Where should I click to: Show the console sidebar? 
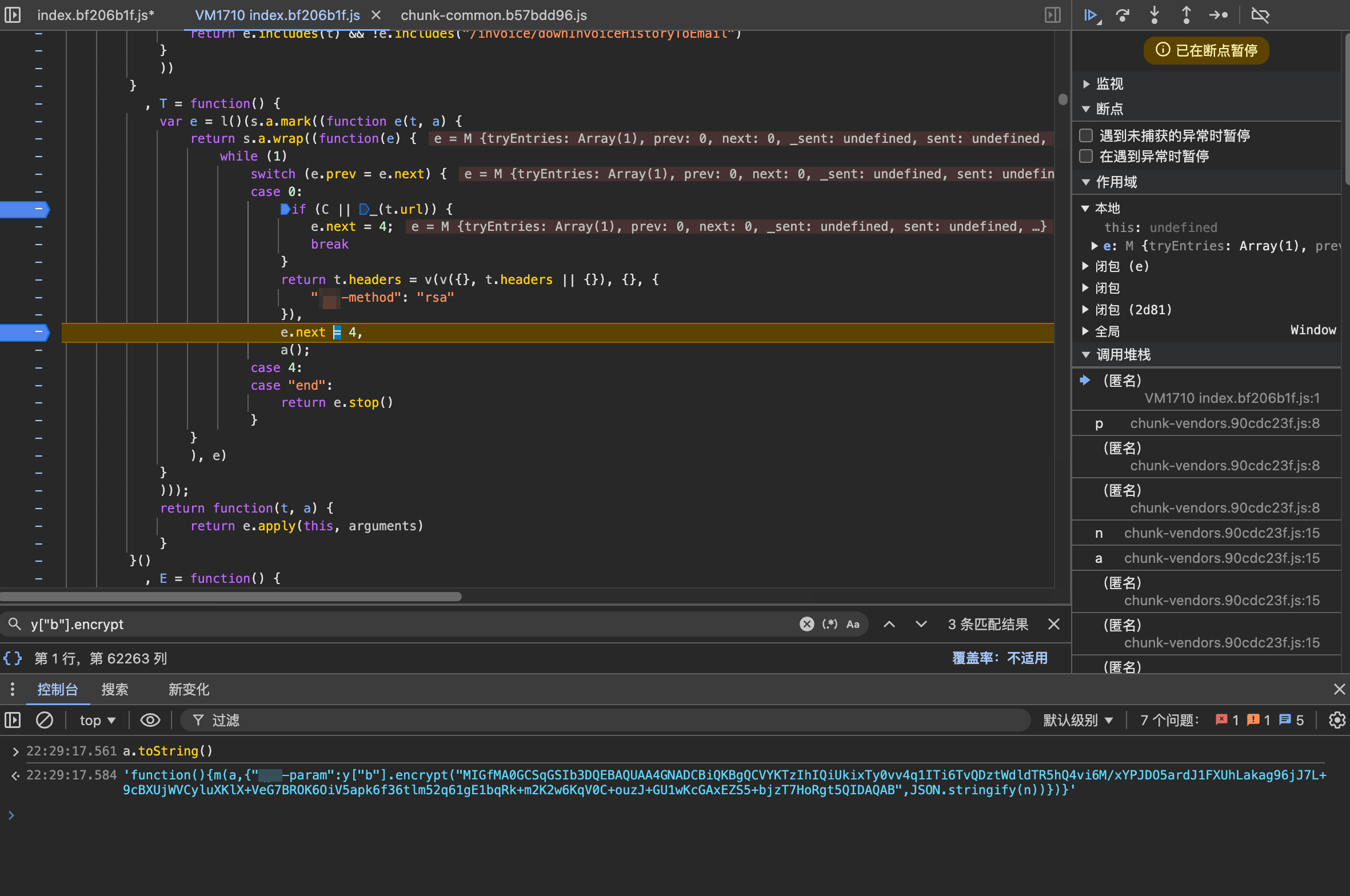pyautogui.click(x=13, y=720)
